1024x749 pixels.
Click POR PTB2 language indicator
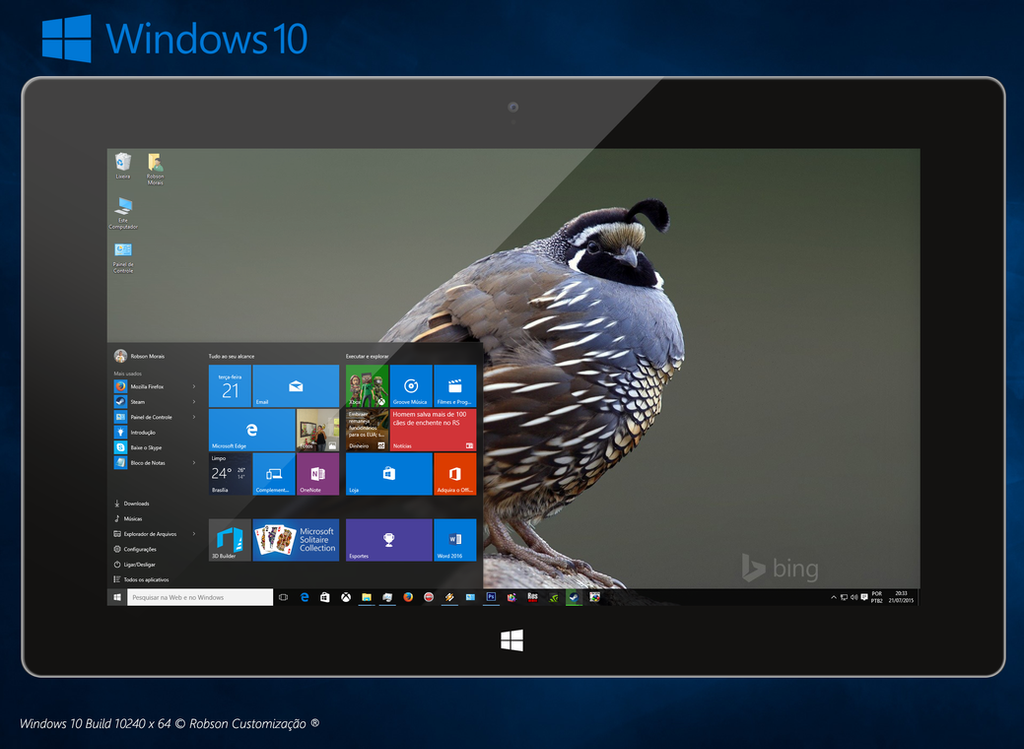tap(876, 597)
